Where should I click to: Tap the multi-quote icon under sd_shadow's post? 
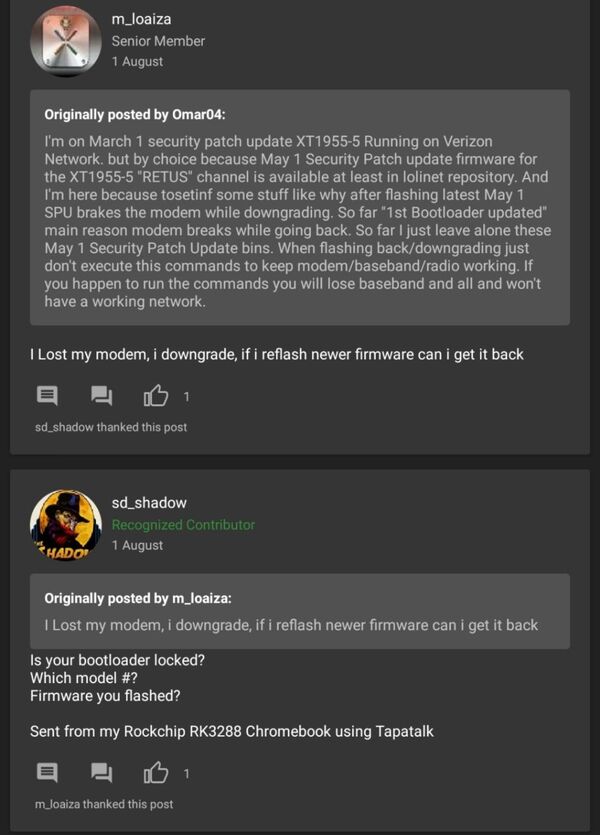point(102,772)
